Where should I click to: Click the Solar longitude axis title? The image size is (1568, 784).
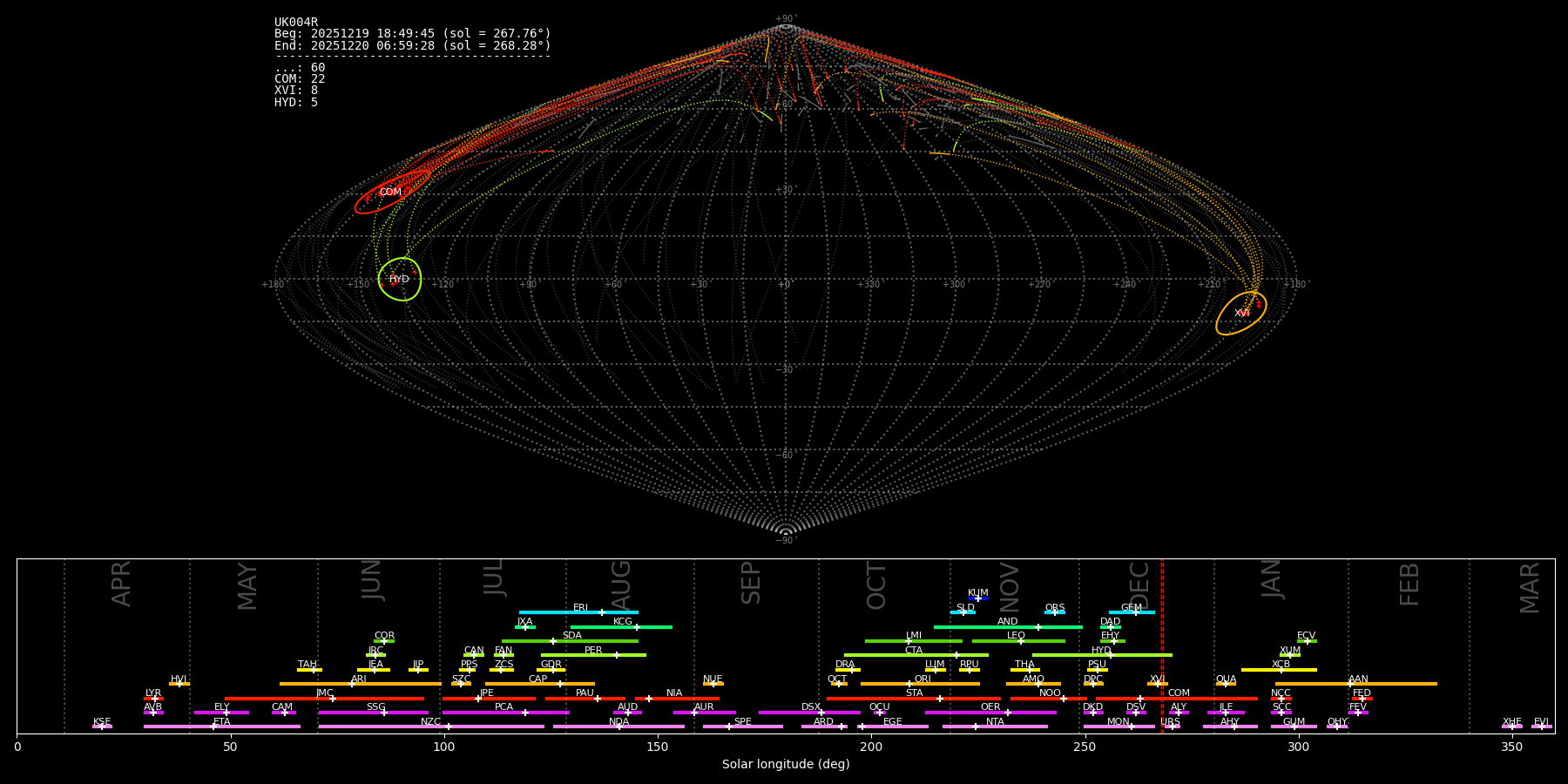(786, 765)
